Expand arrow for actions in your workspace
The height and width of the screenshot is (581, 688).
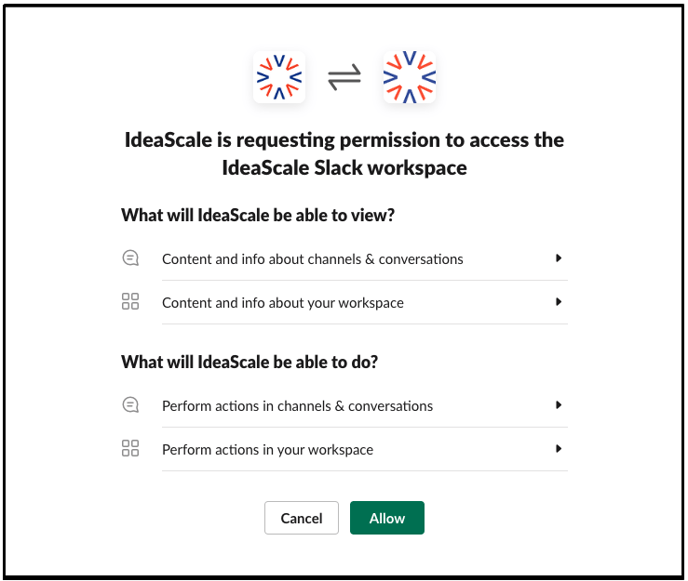pos(558,449)
